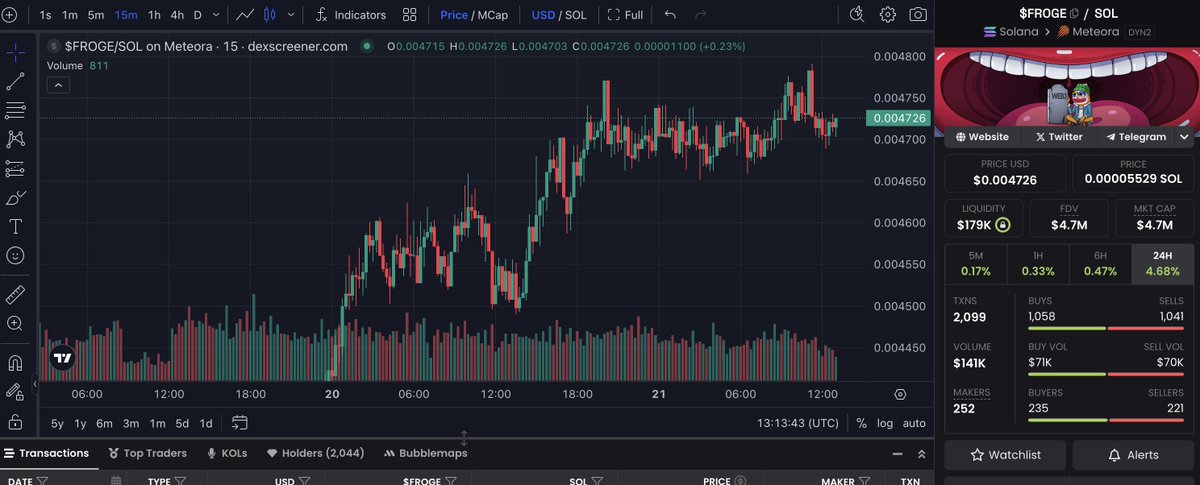
Task: Toggle lock all drawing tools
Action: (x=15, y=422)
